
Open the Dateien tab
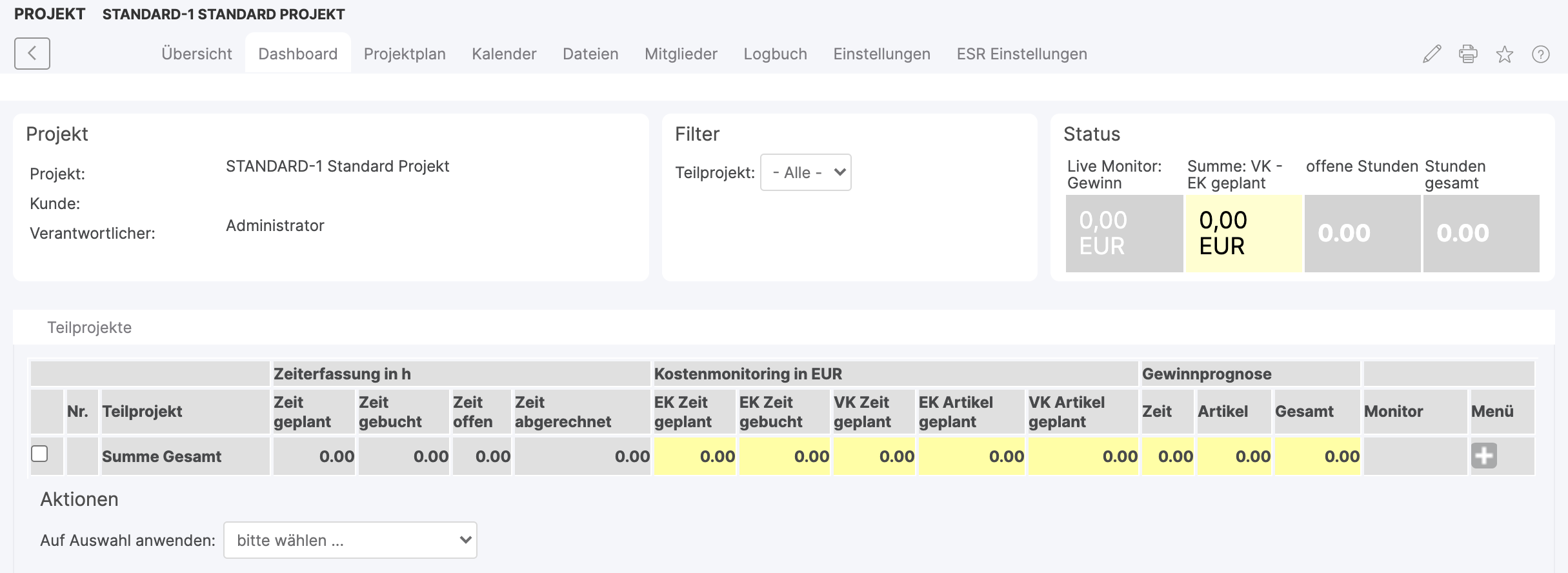tap(590, 54)
